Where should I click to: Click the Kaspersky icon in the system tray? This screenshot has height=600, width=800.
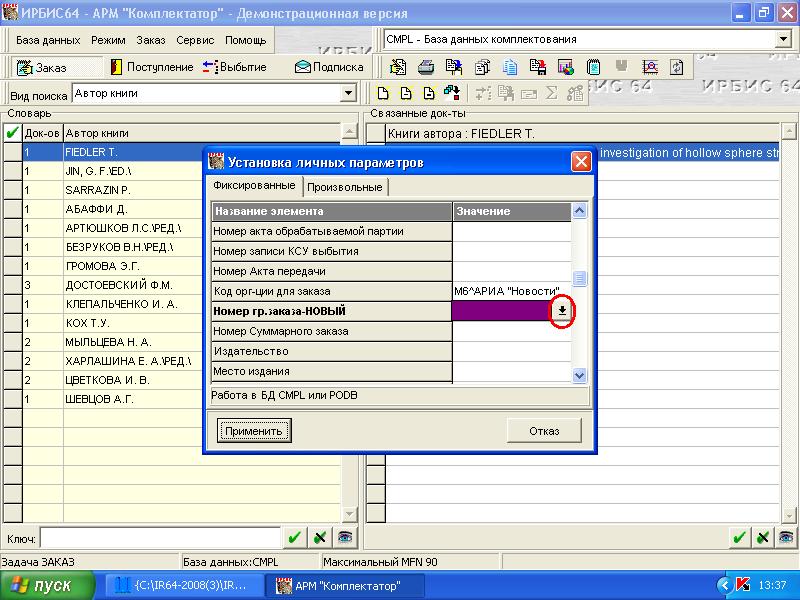[x=743, y=585]
